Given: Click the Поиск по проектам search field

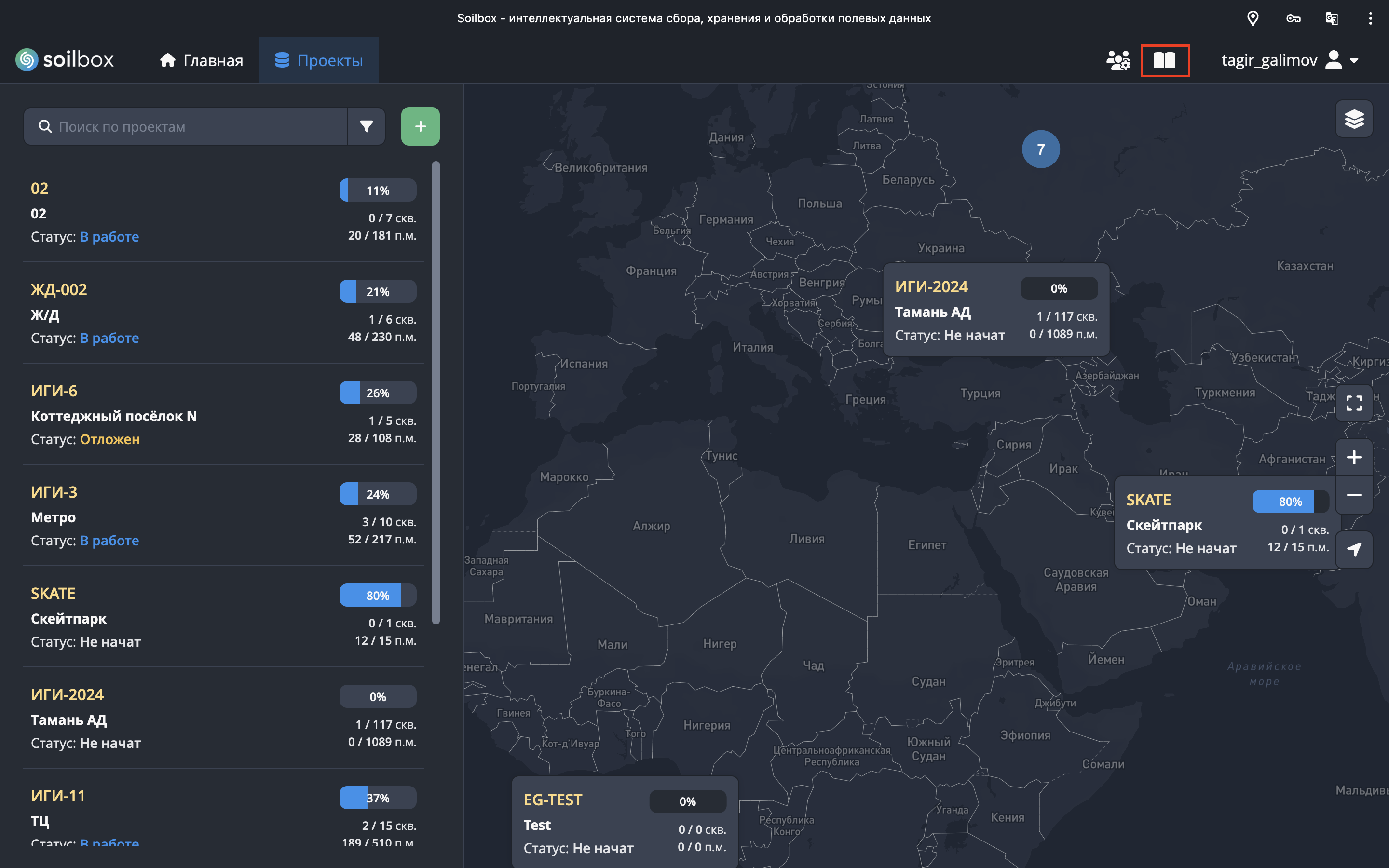Looking at the screenshot, I should (195, 126).
